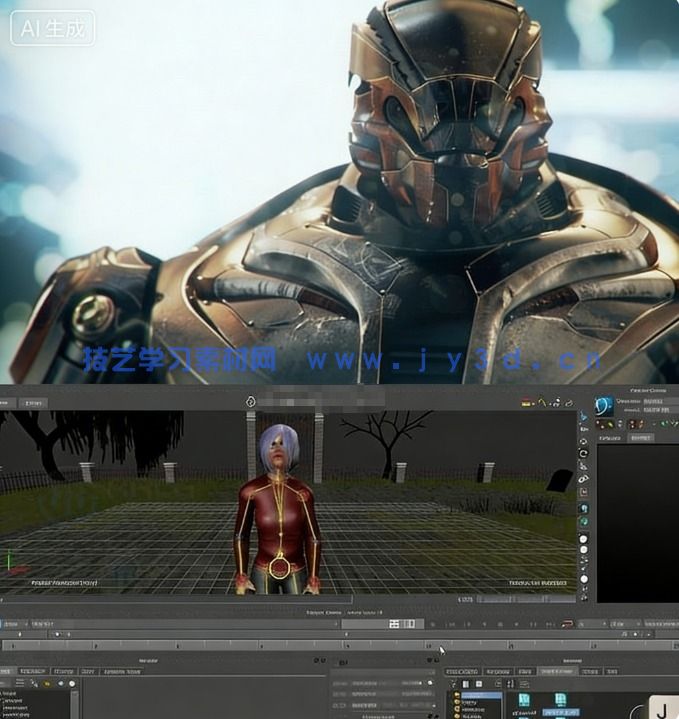The height and width of the screenshot is (719, 679).
Task: Click the blue square icon in vertical toolbar
Action: [x=584, y=509]
